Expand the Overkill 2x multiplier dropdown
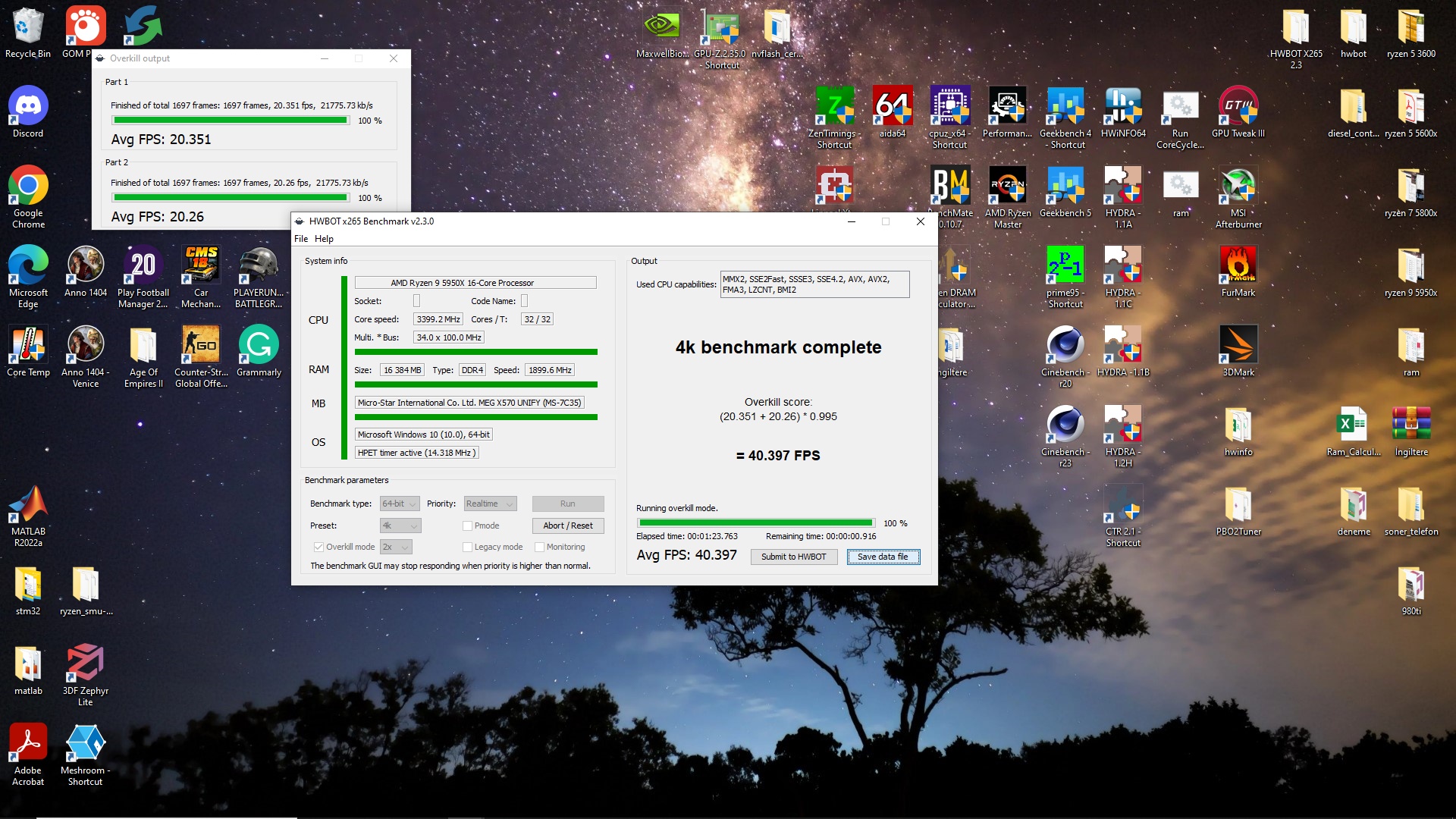 (396, 547)
